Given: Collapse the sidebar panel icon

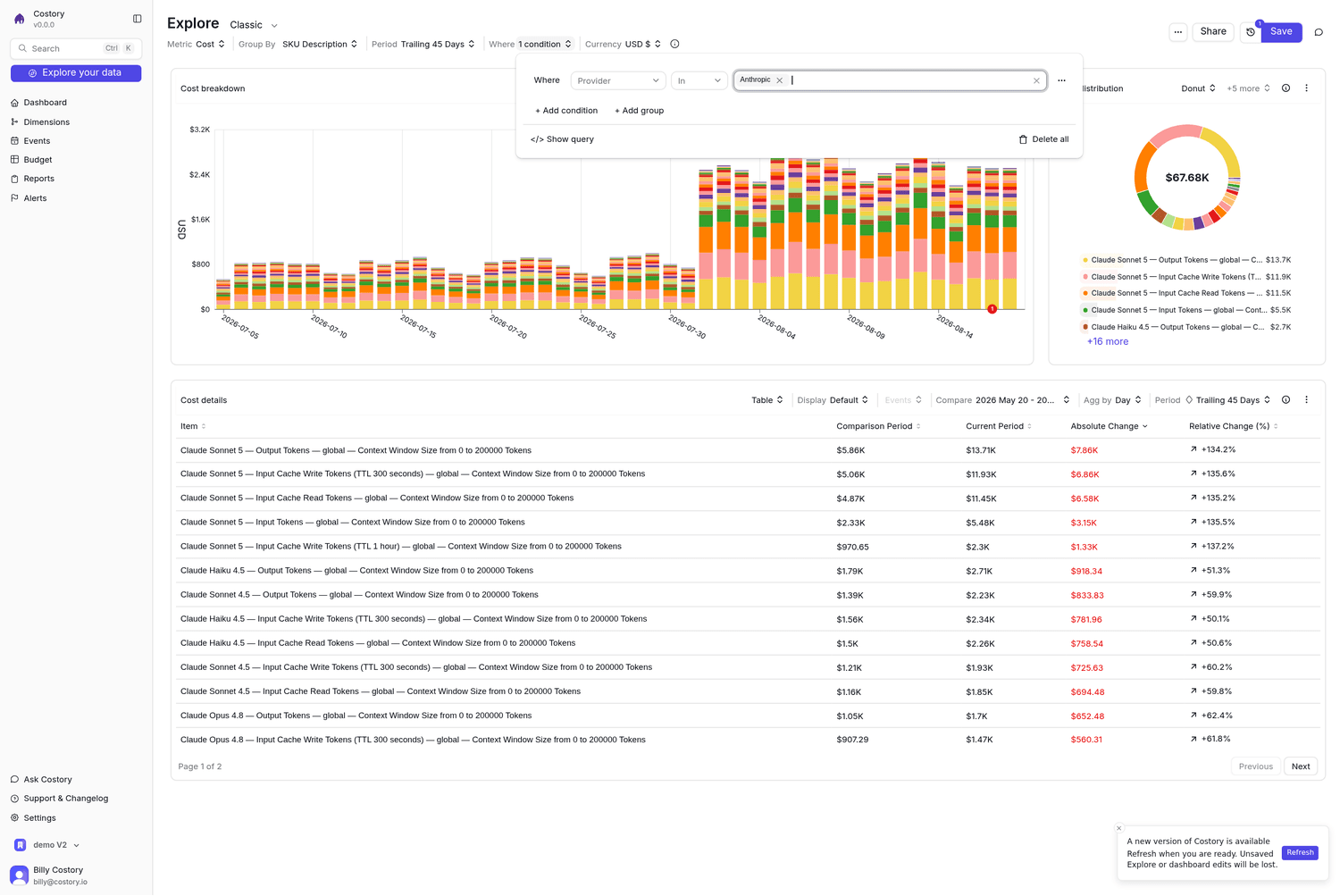Looking at the screenshot, I should (137, 18).
